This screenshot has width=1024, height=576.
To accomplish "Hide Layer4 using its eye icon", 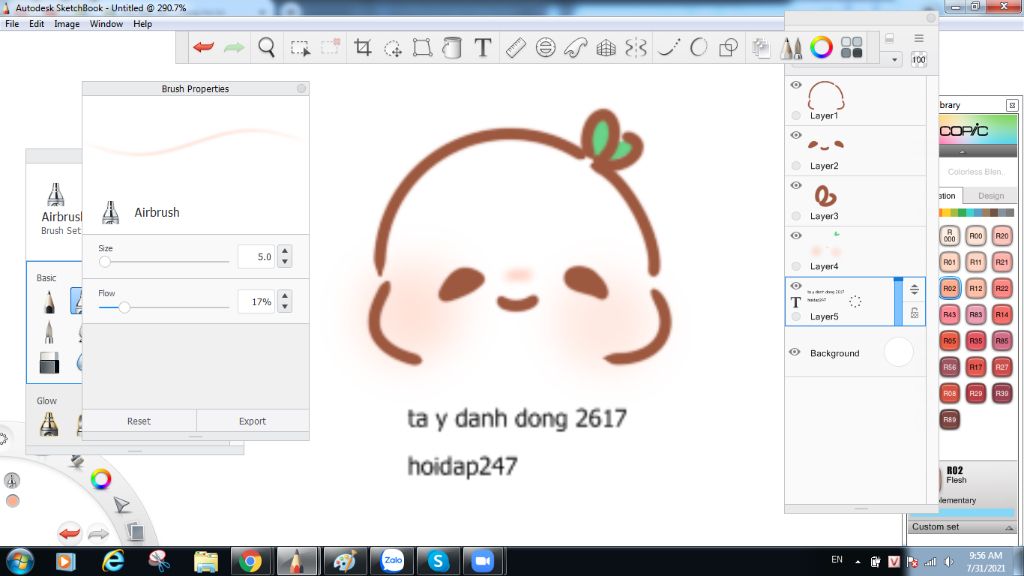I will click(795, 236).
